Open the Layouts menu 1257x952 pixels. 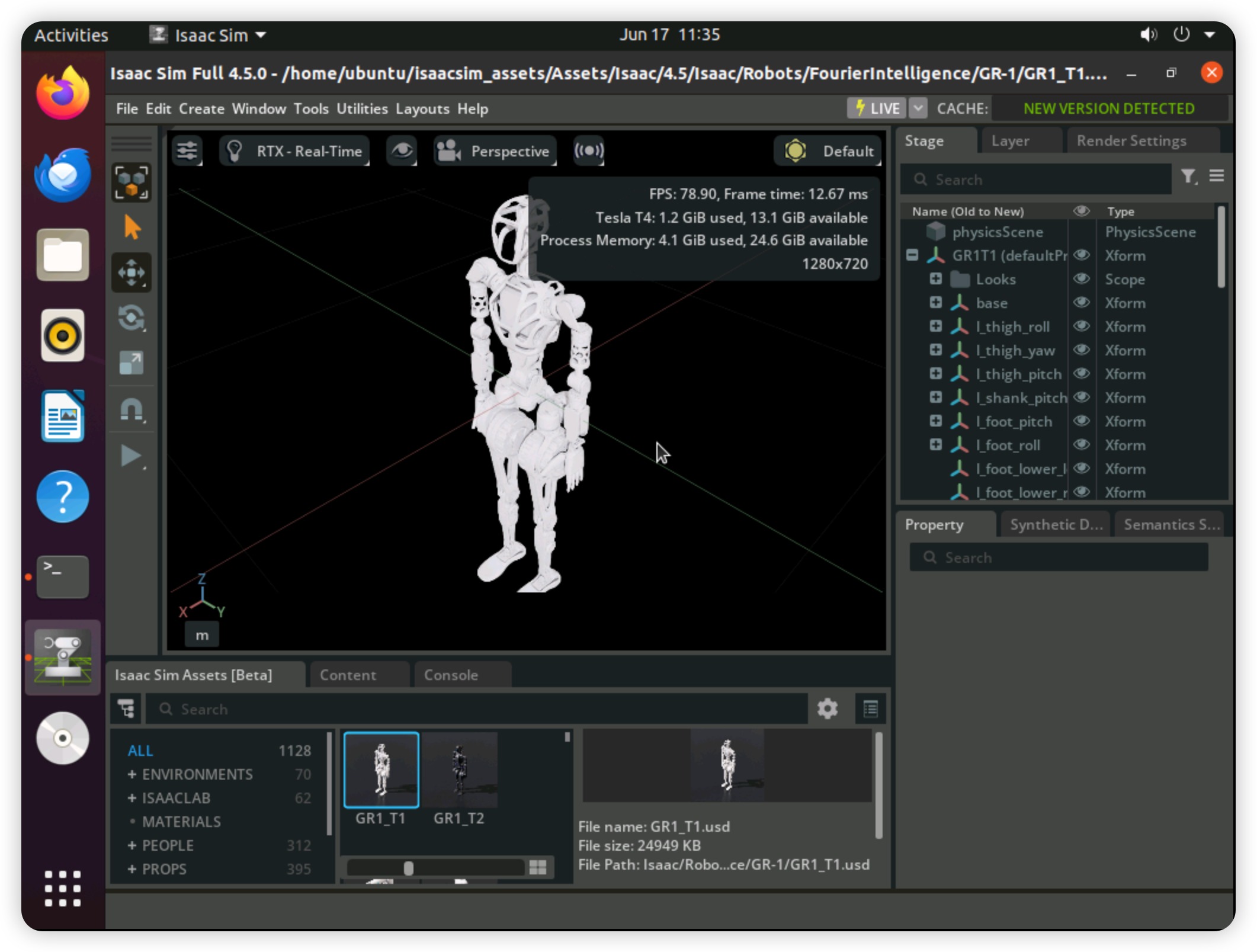pyautogui.click(x=422, y=109)
